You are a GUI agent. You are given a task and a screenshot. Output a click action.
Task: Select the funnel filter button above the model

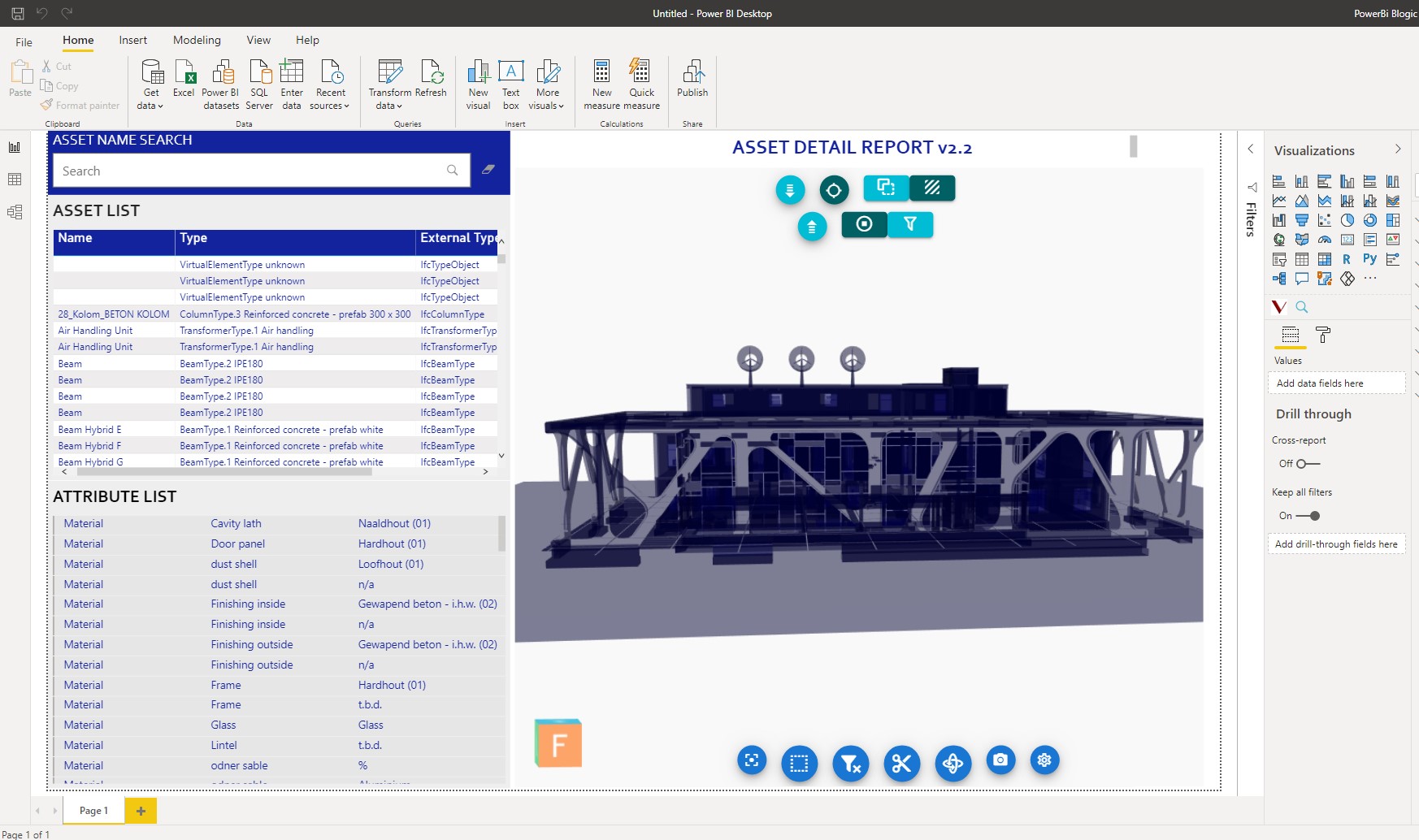910,224
